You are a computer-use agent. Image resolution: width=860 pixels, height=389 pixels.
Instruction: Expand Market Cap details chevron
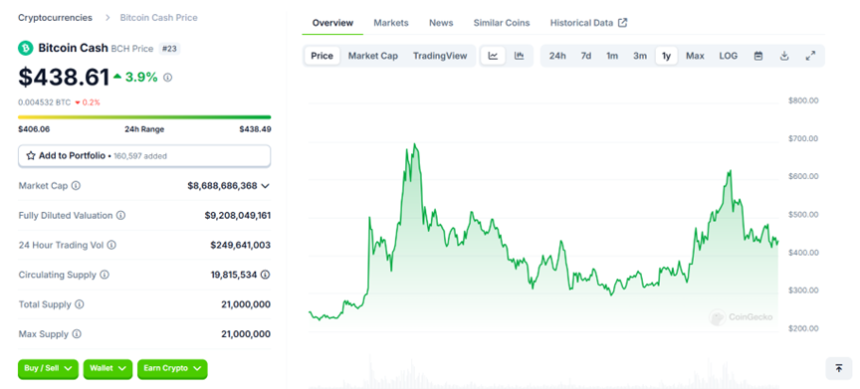pyautogui.click(x=265, y=186)
